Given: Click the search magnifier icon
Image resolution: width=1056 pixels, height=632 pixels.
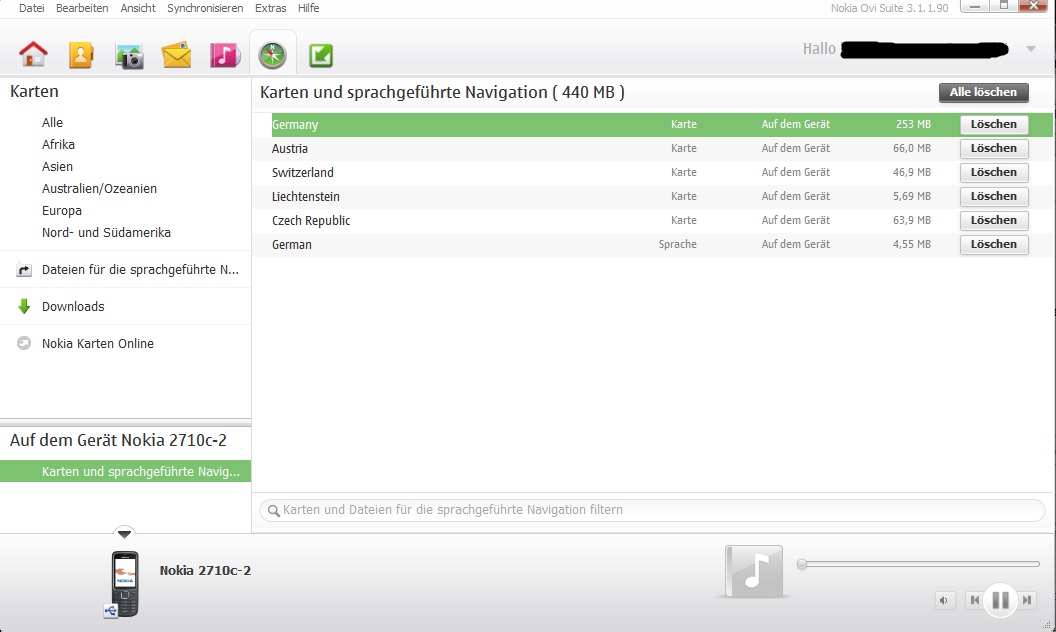Looking at the screenshot, I should tap(273, 511).
